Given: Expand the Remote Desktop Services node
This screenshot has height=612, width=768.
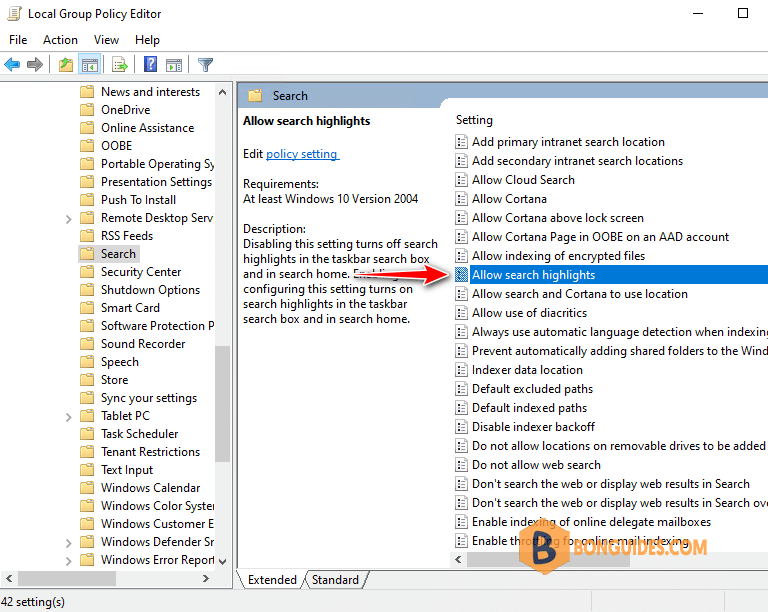Looking at the screenshot, I should [69, 219].
